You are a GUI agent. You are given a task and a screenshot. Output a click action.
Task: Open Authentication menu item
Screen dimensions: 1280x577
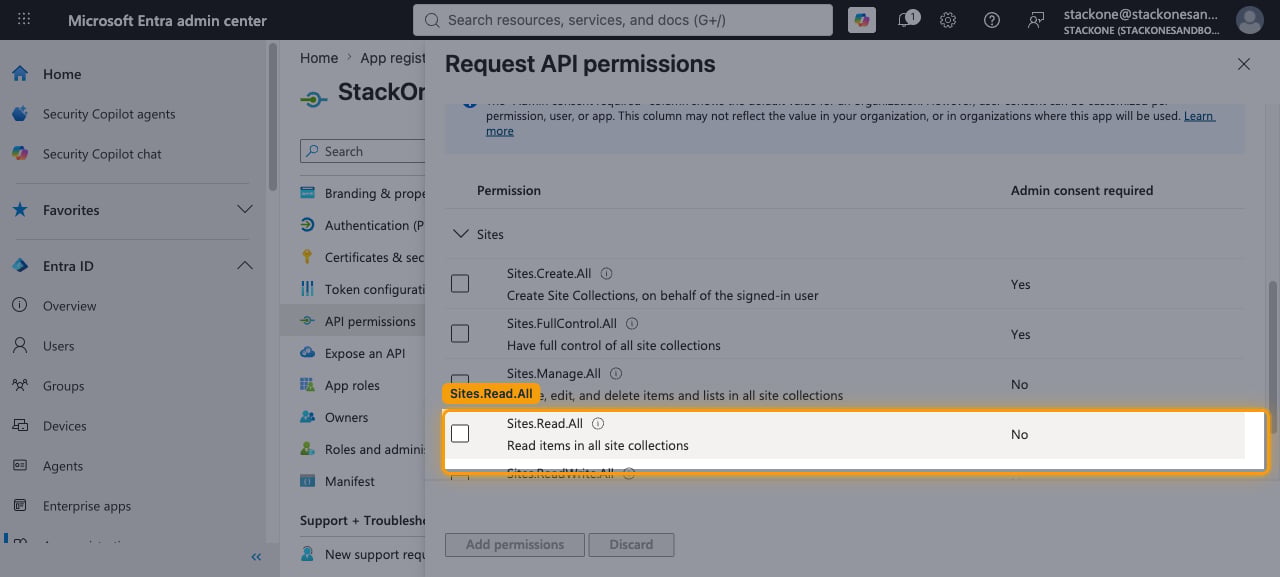pos(361,225)
